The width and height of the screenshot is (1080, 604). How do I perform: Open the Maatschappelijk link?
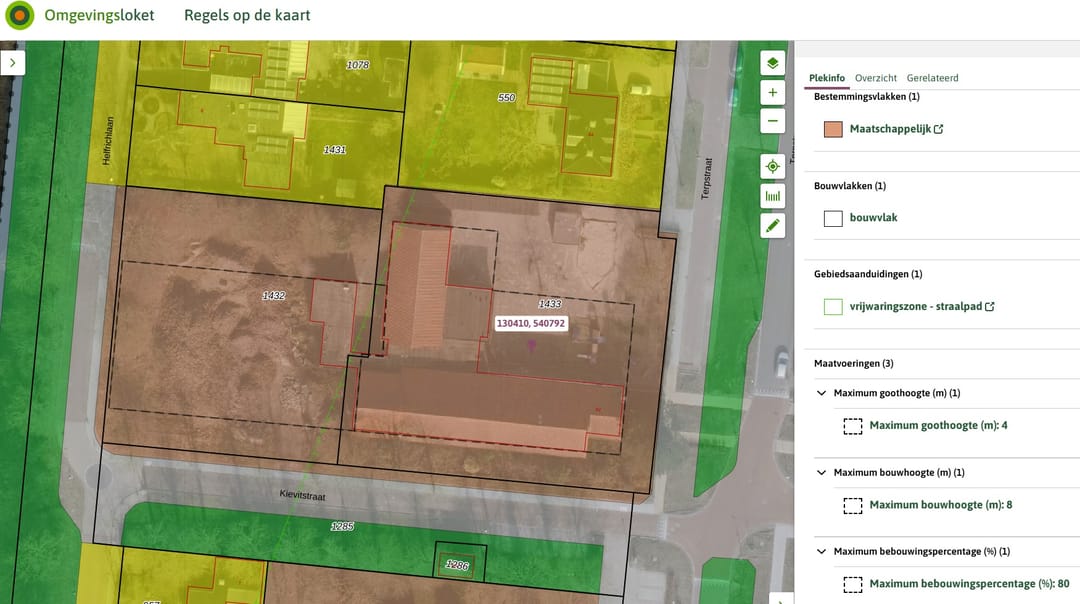point(890,129)
